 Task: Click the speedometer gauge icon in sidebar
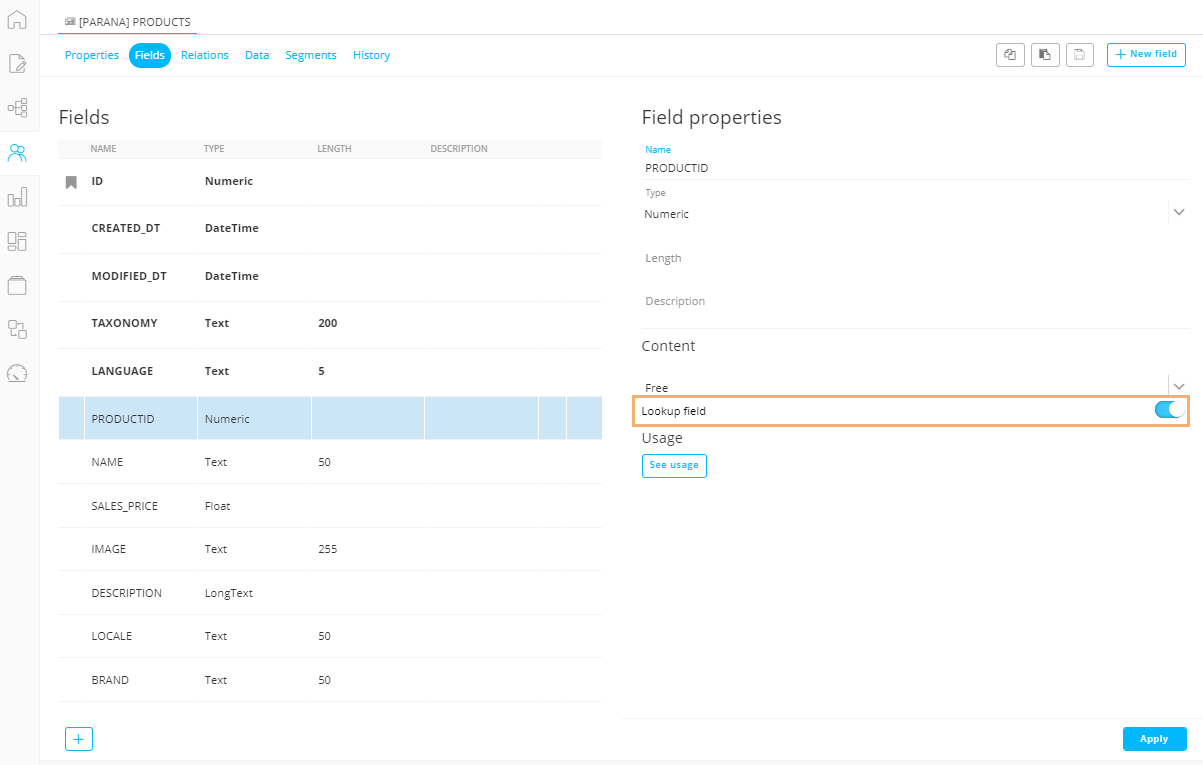[x=17, y=373]
